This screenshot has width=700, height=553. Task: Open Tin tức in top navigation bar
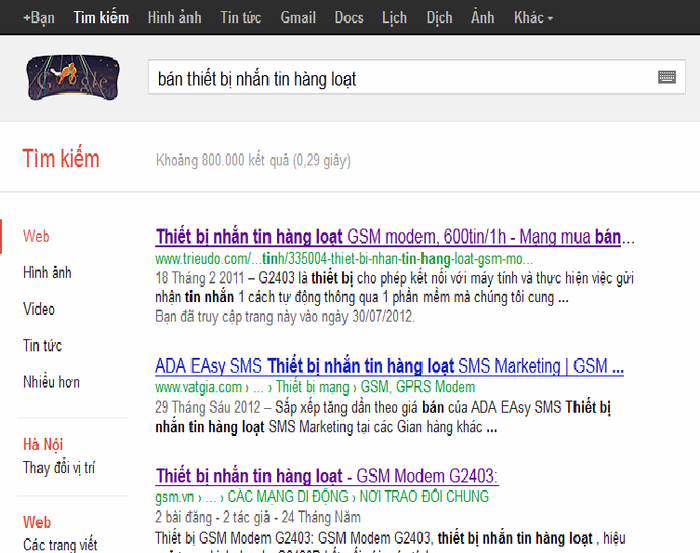[x=240, y=18]
